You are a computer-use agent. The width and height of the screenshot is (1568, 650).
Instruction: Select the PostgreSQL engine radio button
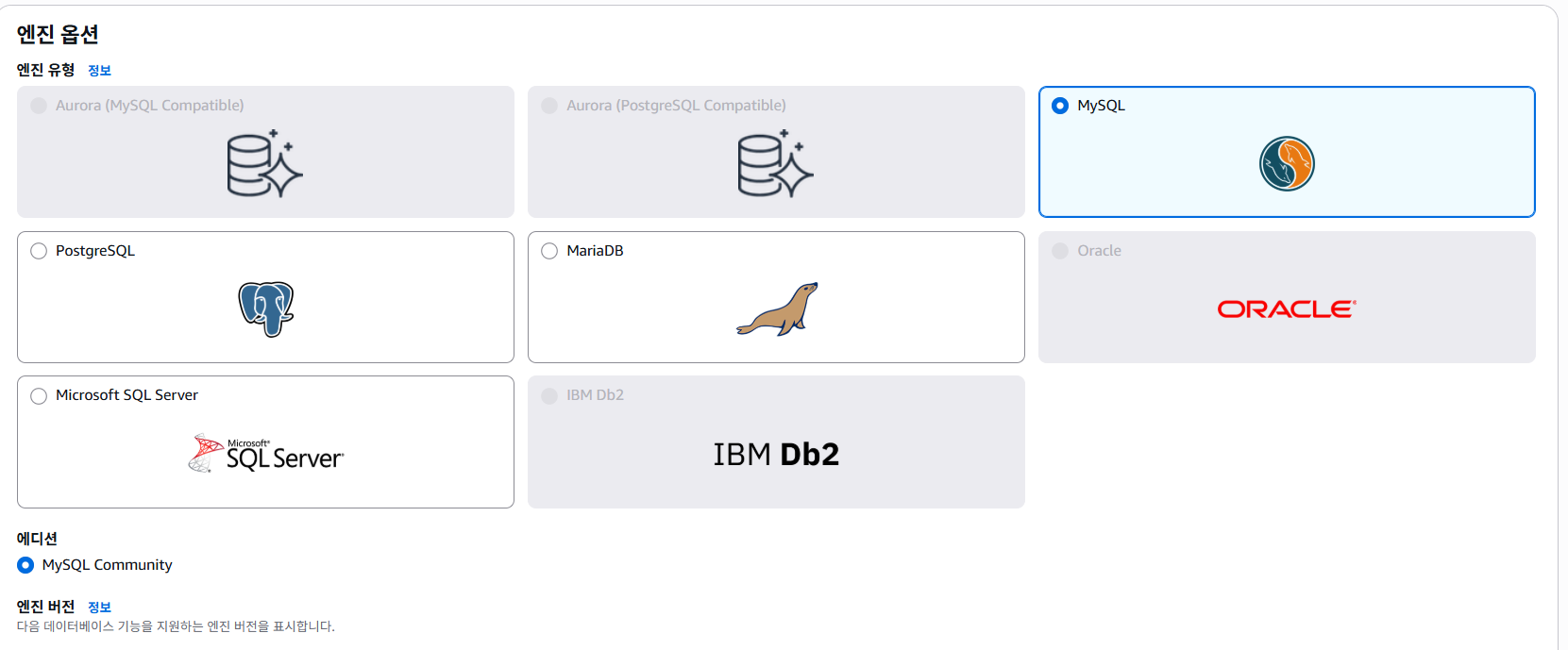39,251
